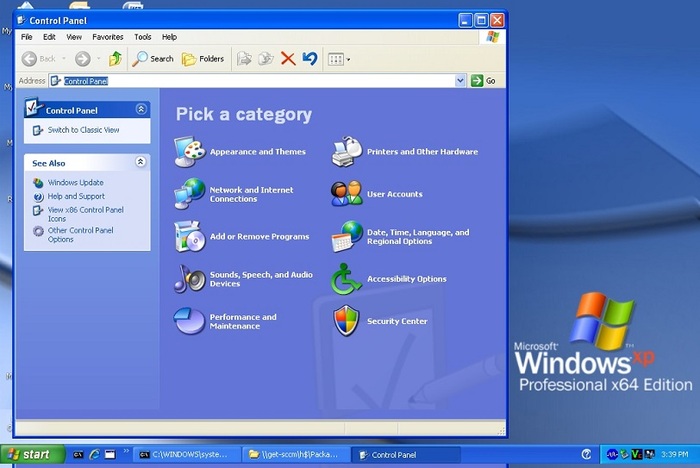Open the Back button history dropdown arrow
Image resolution: width=700 pixels, height=468 pixels.
click(x=64, y=59)
